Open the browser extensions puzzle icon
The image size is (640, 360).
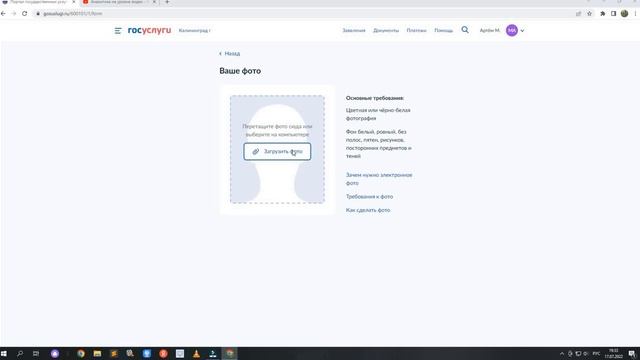pos(602,13)
